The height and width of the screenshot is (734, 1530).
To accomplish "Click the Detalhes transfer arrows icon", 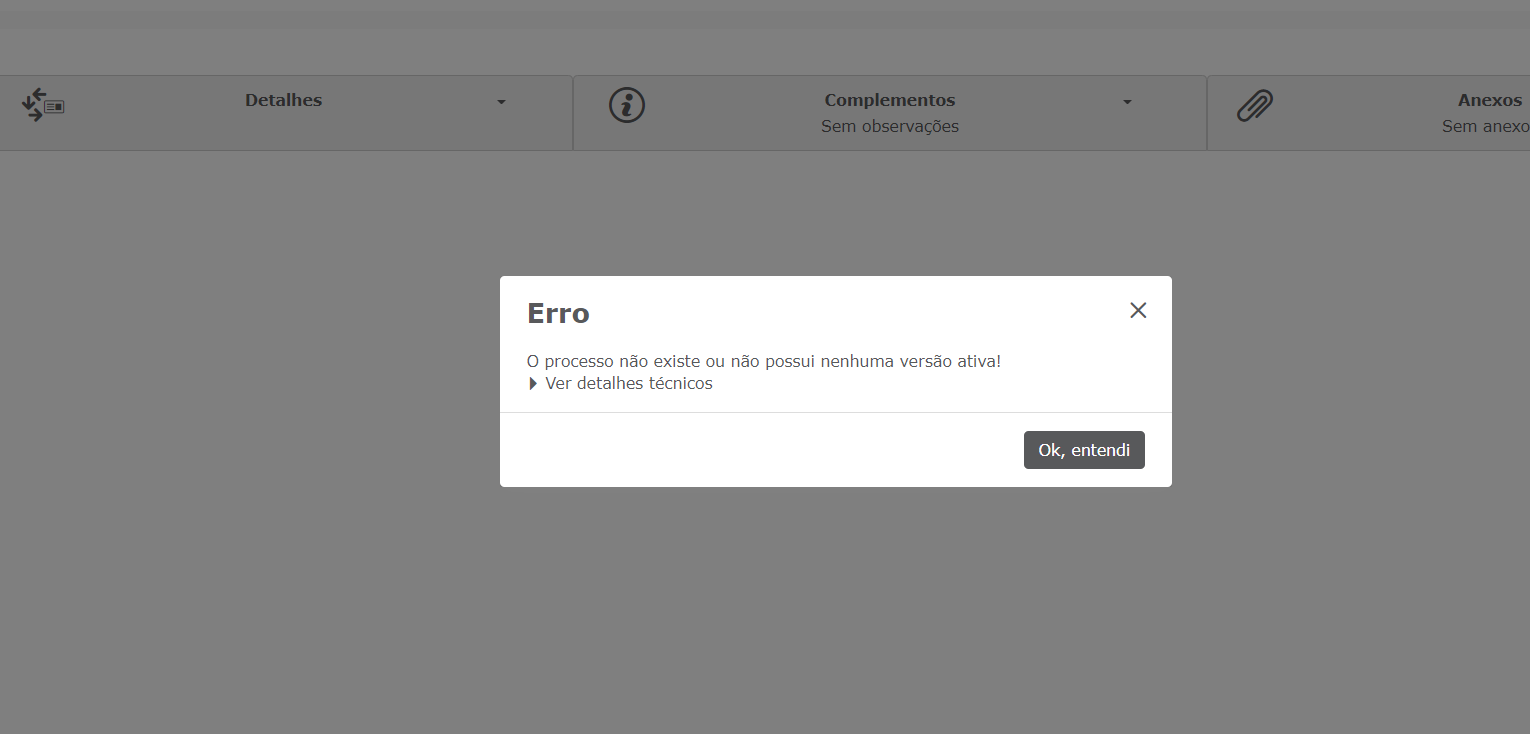I will coord(42,105).
